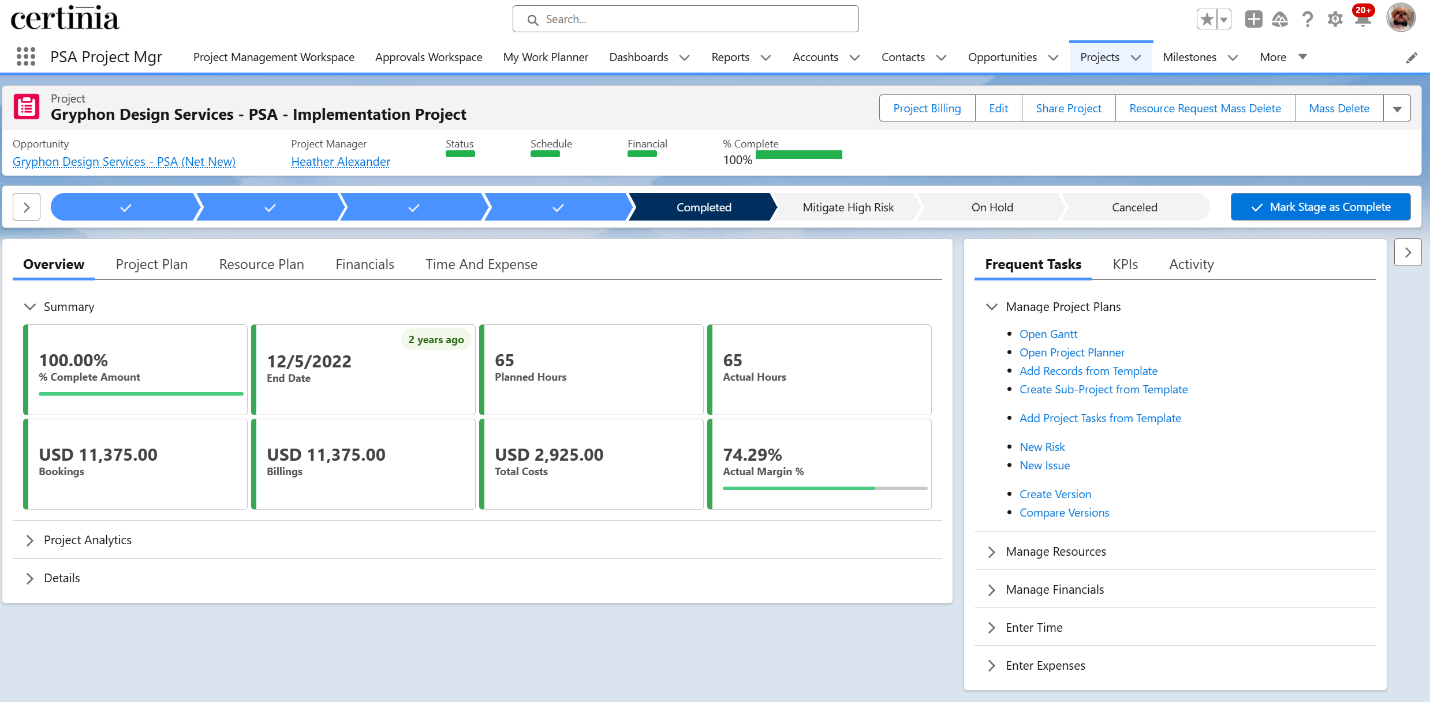
Task: Switch to the KPIs tab
Action: click(x=1125, y=264)
